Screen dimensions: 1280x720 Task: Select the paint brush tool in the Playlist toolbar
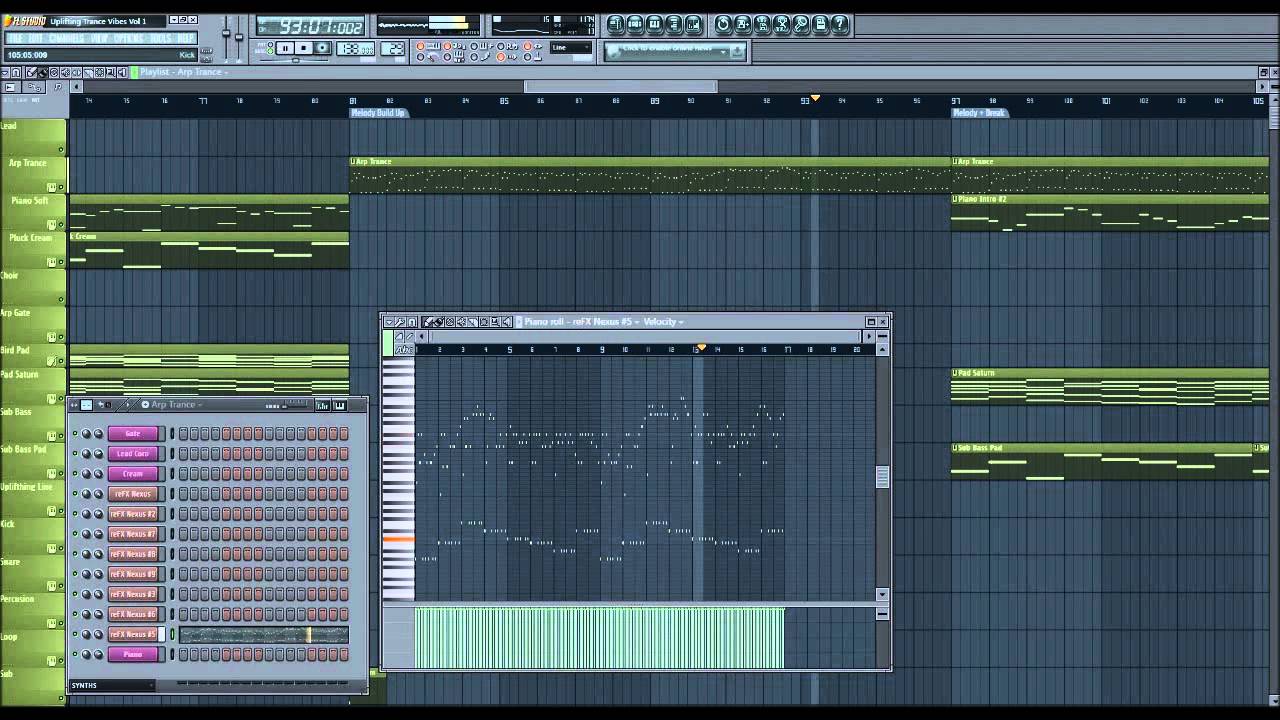[42, 72]
